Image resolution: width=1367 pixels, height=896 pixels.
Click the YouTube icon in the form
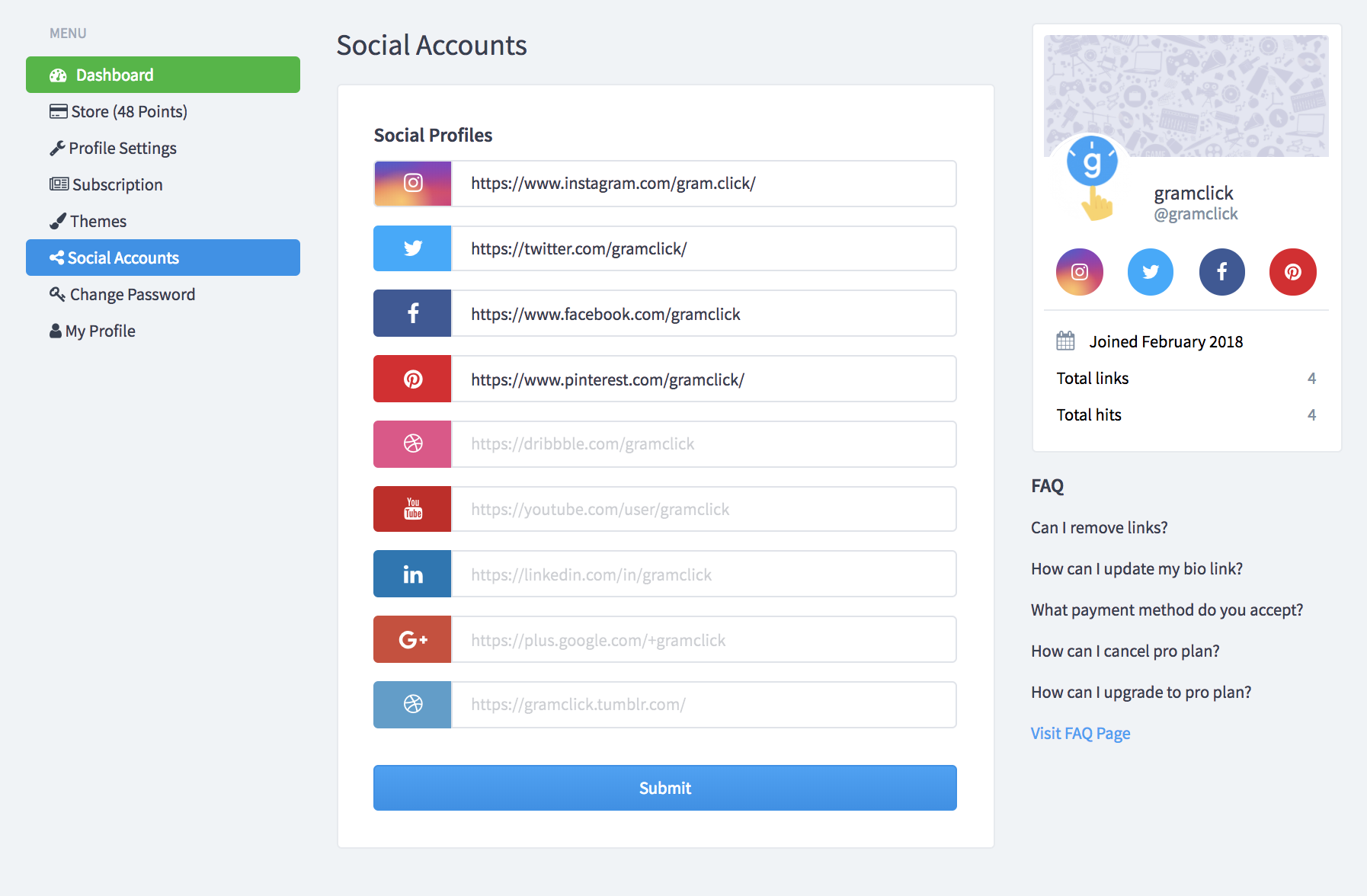412,509
